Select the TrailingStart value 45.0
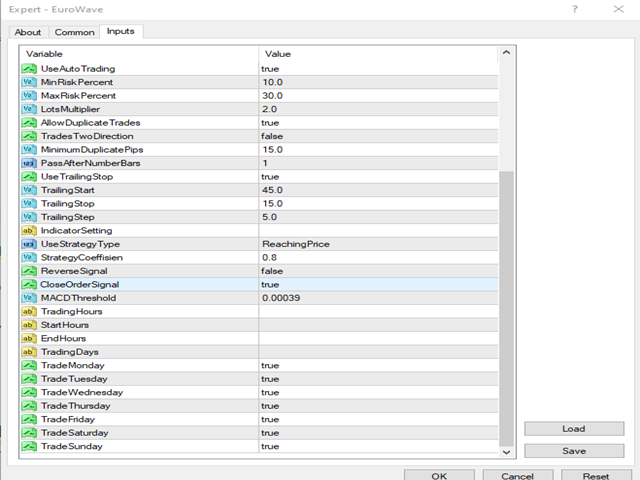Viewport: 640px width, 480px height. point(273,190)
